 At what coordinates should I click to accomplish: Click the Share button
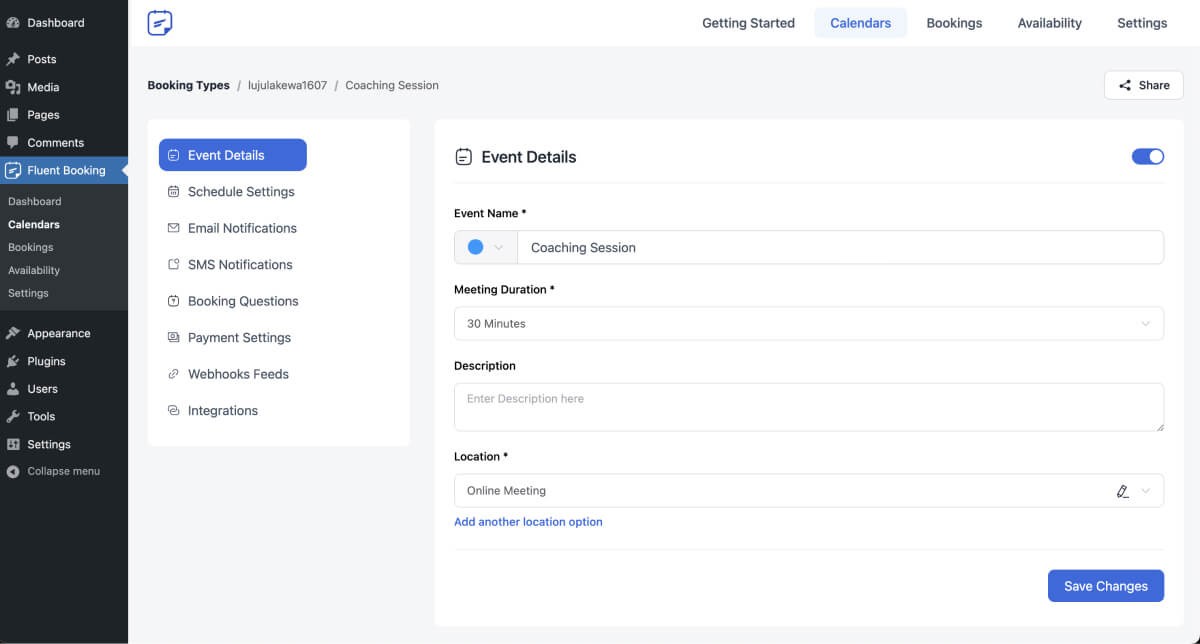pyautogui.click(x=1144, y=85)
